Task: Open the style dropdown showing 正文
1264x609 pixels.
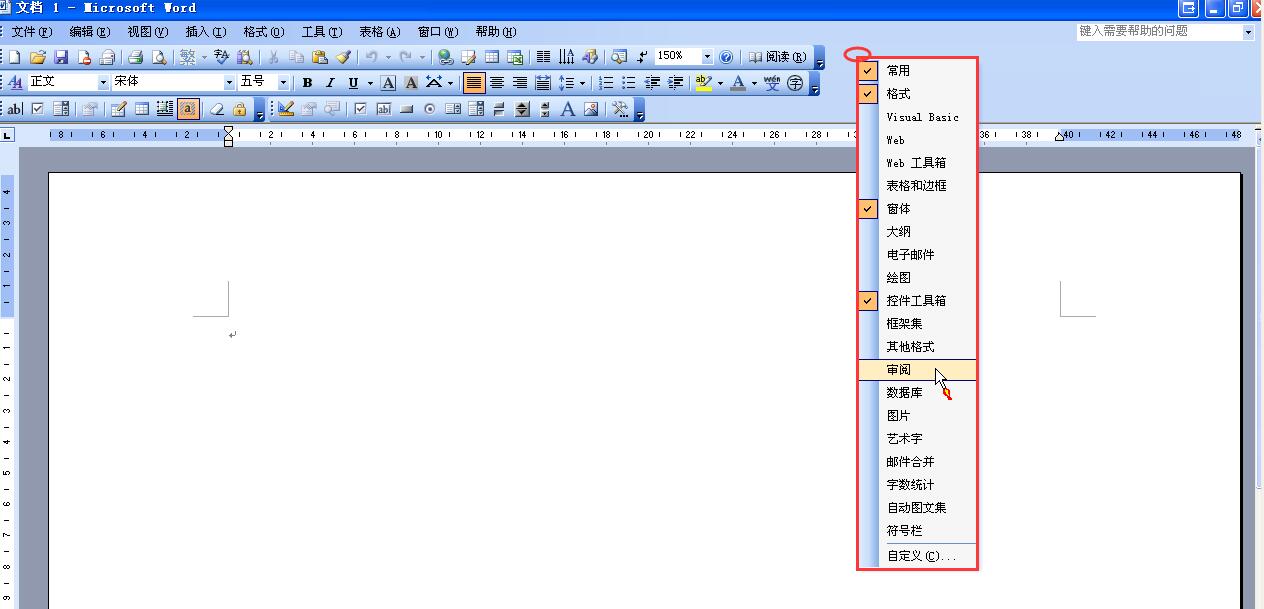Action: 104,83
